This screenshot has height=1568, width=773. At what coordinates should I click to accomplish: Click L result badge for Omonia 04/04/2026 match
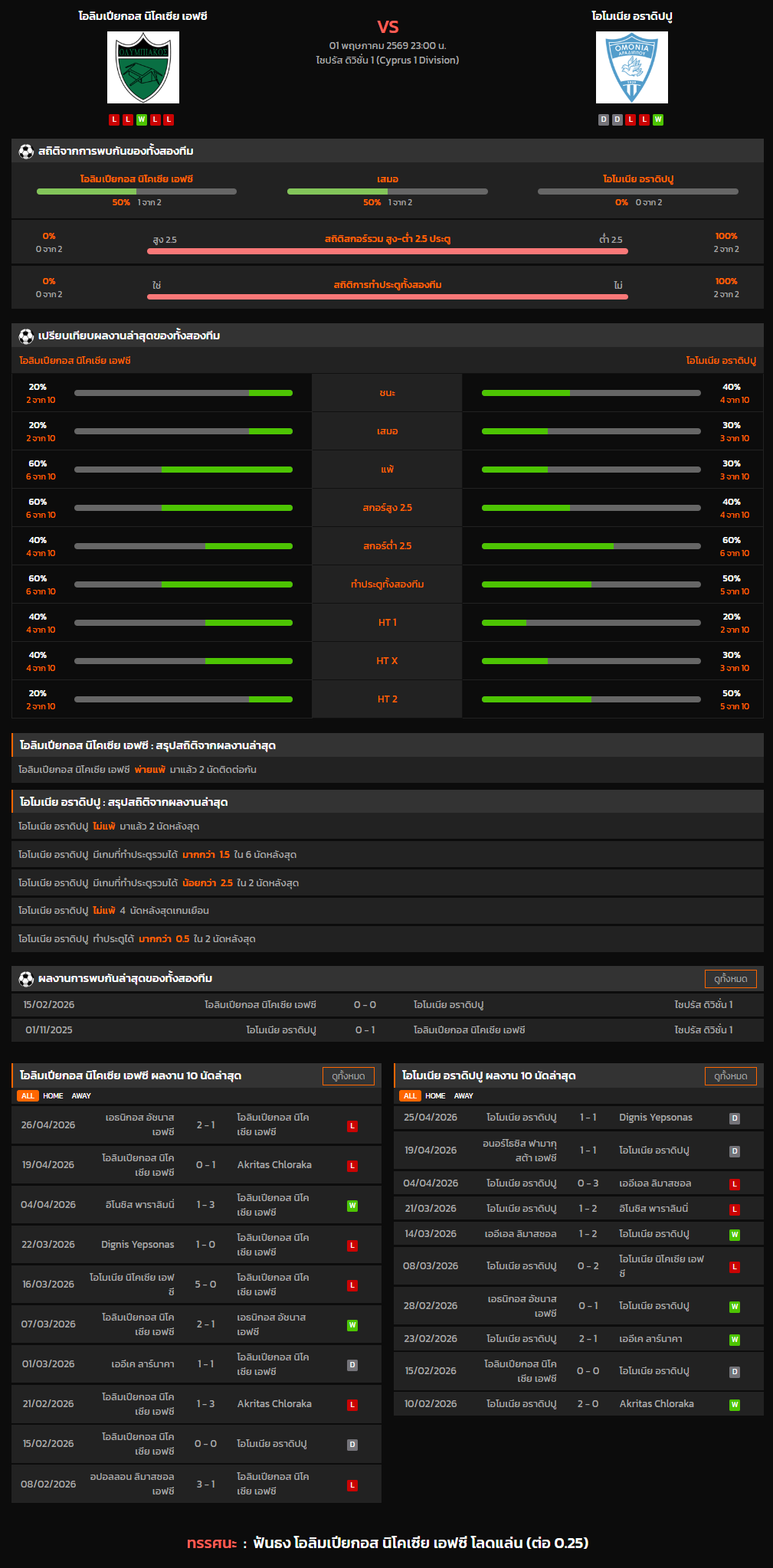[735, 1184]
